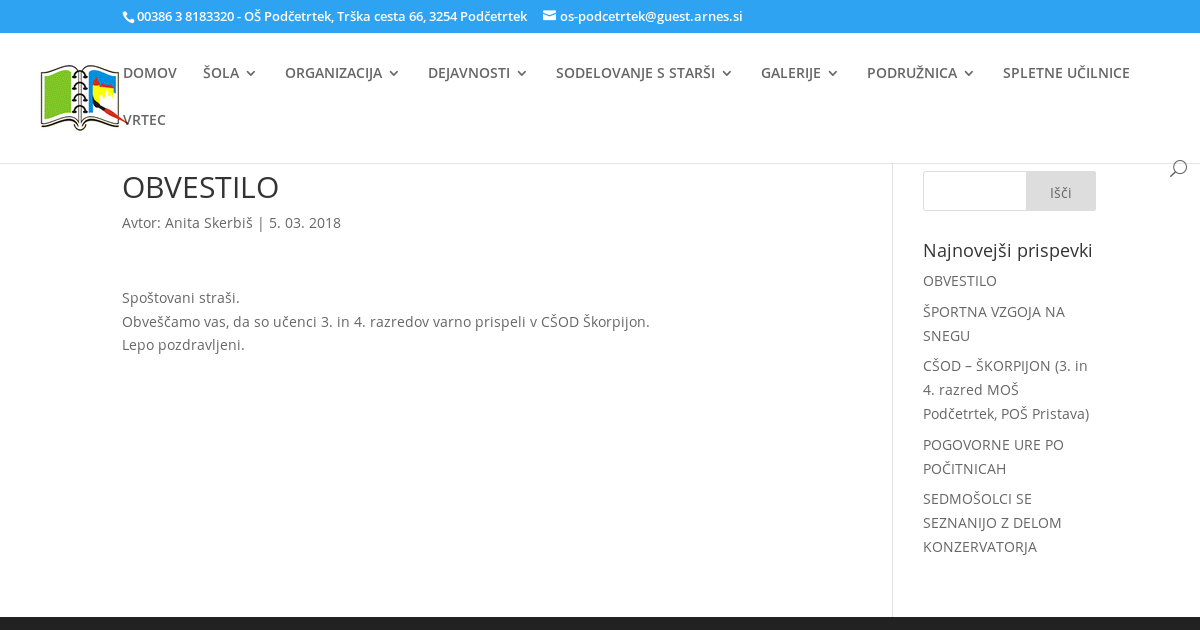This screenshot has height=630, width=1200.
Task: Click the envelope email icon
Action: 549,16
